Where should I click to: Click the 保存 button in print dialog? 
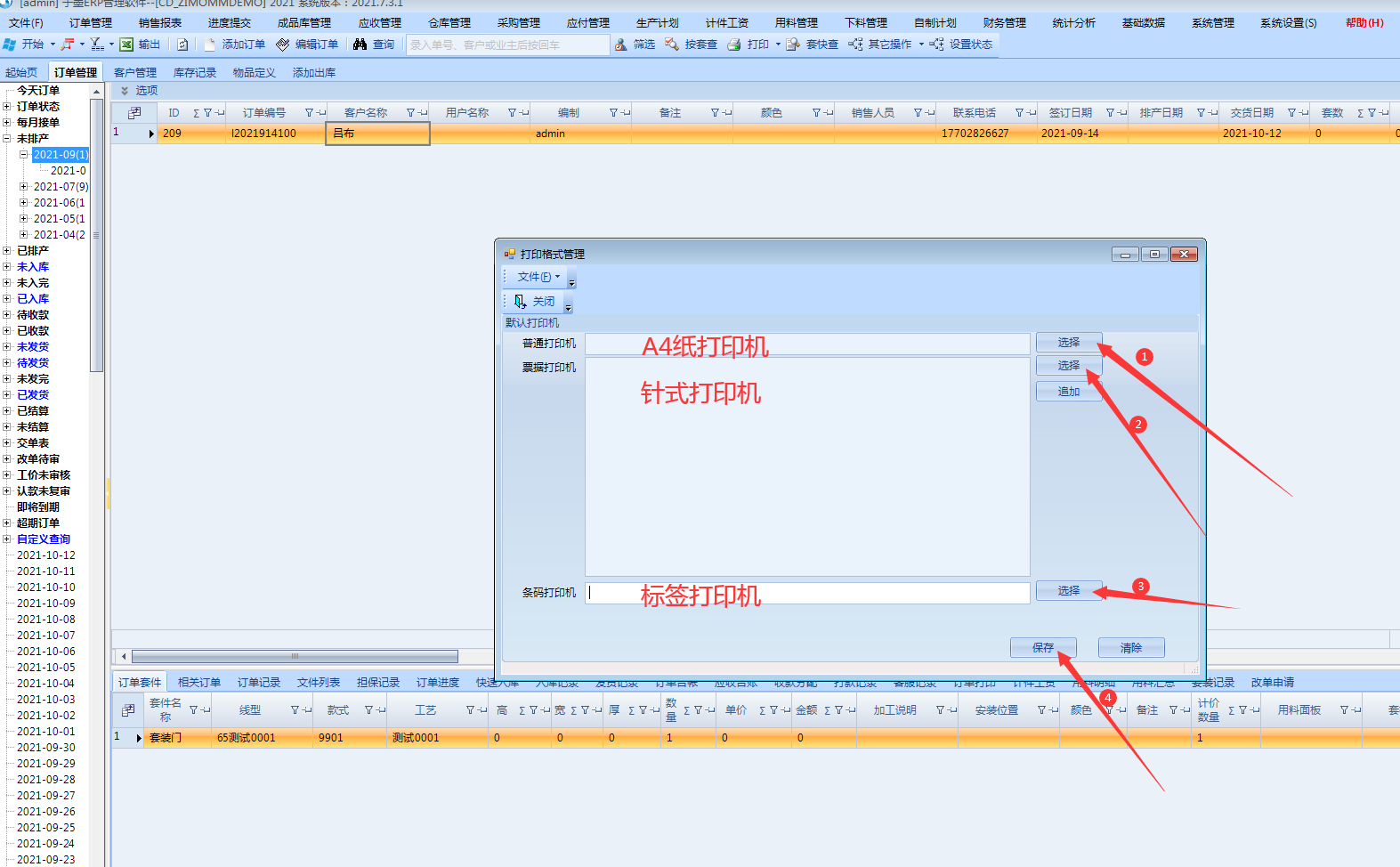[1042, 648]
